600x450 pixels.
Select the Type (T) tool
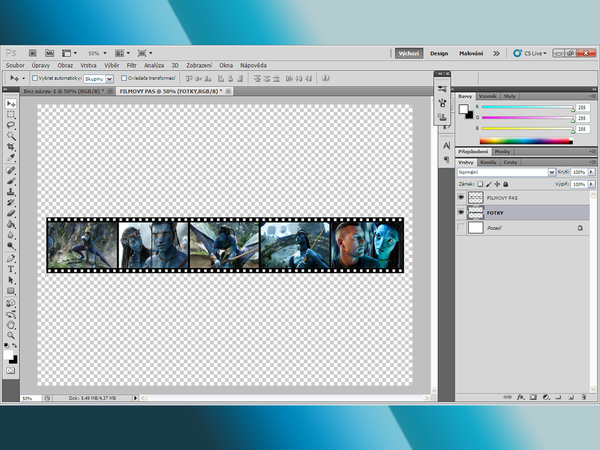[x=12, y=269]
